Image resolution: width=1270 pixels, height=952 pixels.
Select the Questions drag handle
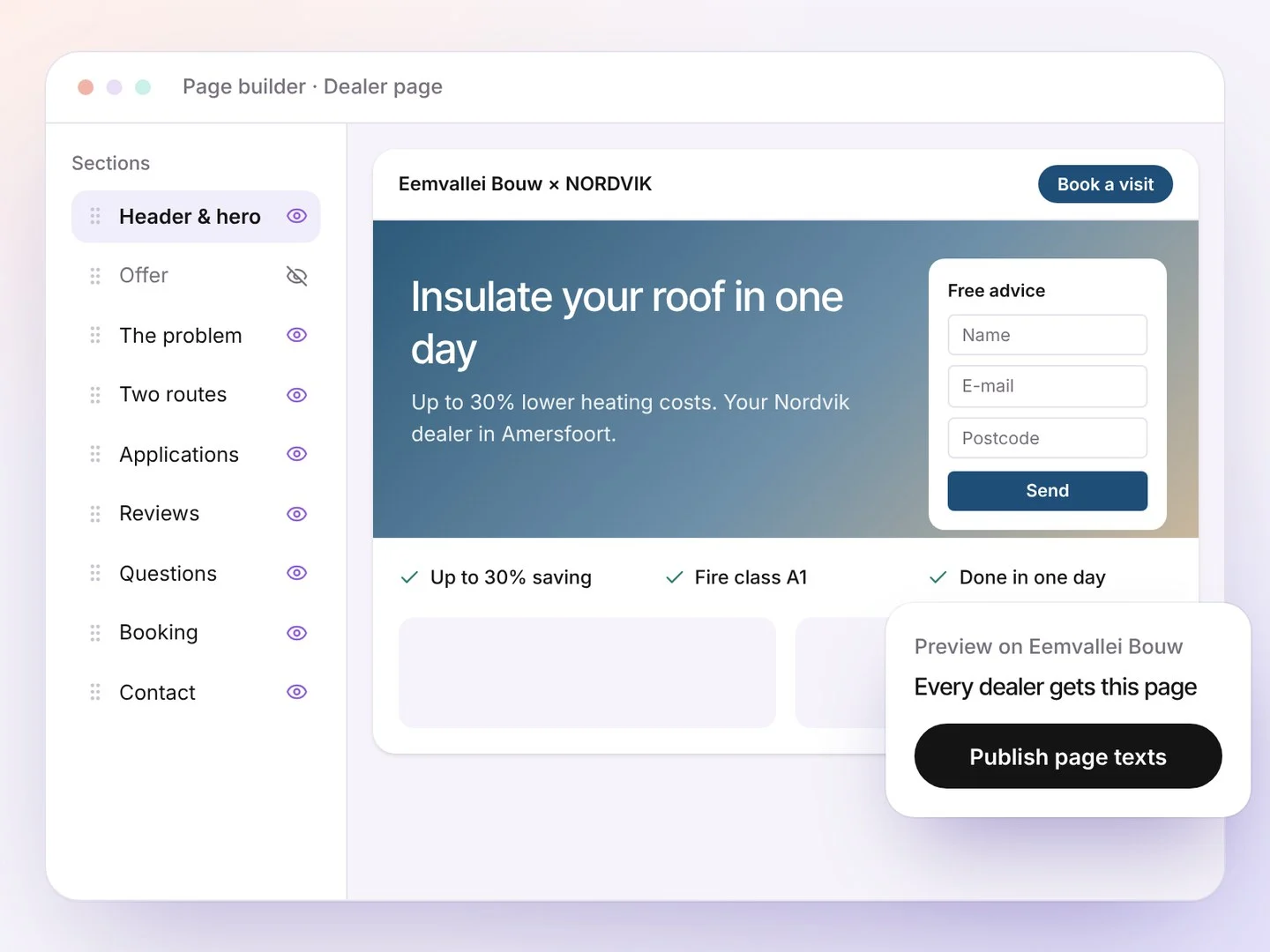point(95,573)
